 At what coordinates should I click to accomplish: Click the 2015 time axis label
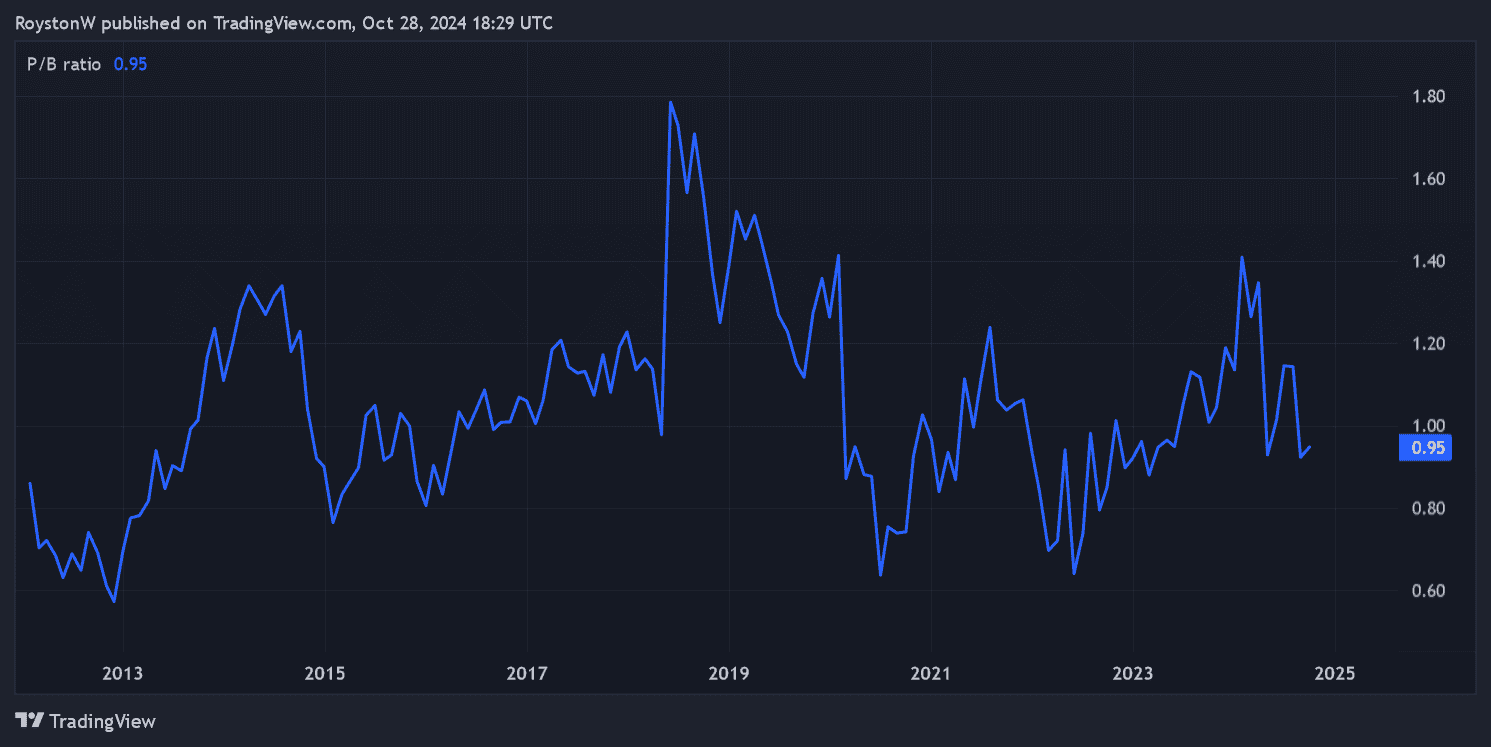pyautogui.click(x=325, y=674)
